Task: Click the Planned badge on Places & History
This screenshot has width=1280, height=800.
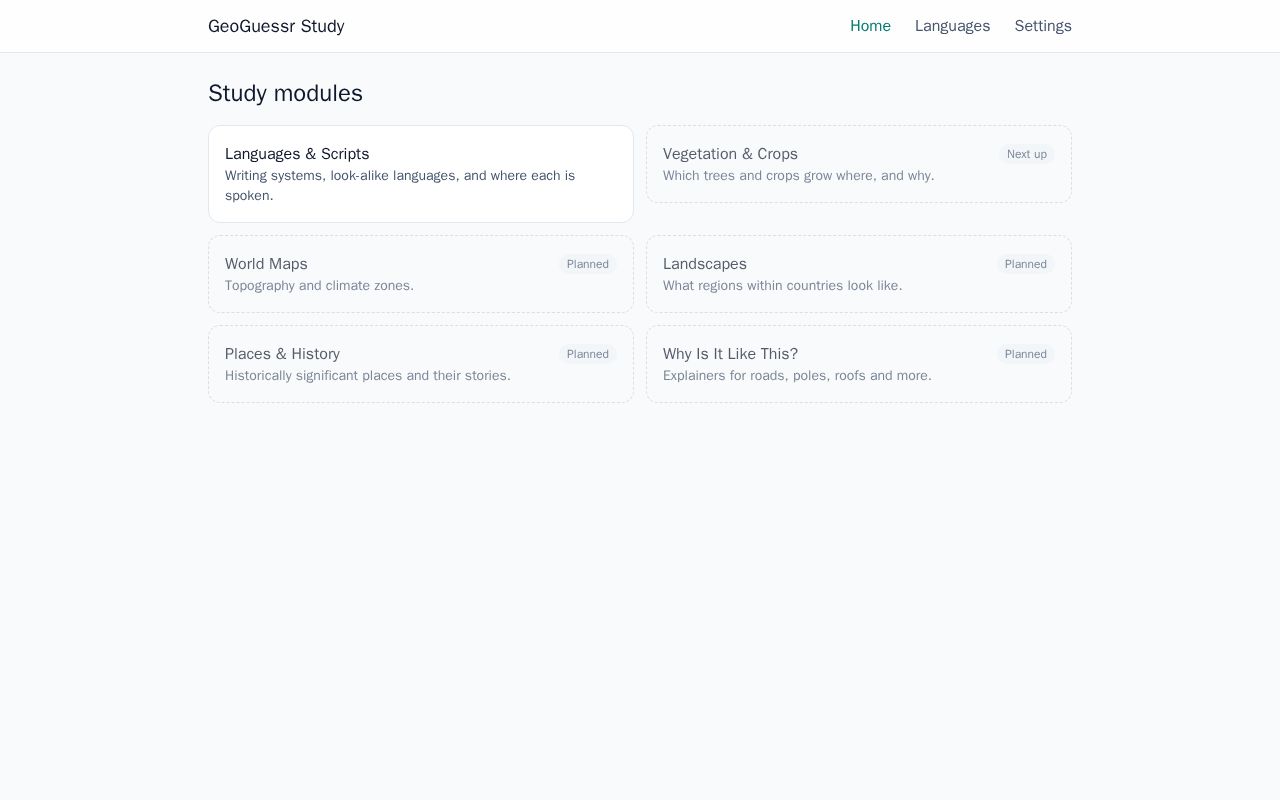Action: (x=588, y=354)
